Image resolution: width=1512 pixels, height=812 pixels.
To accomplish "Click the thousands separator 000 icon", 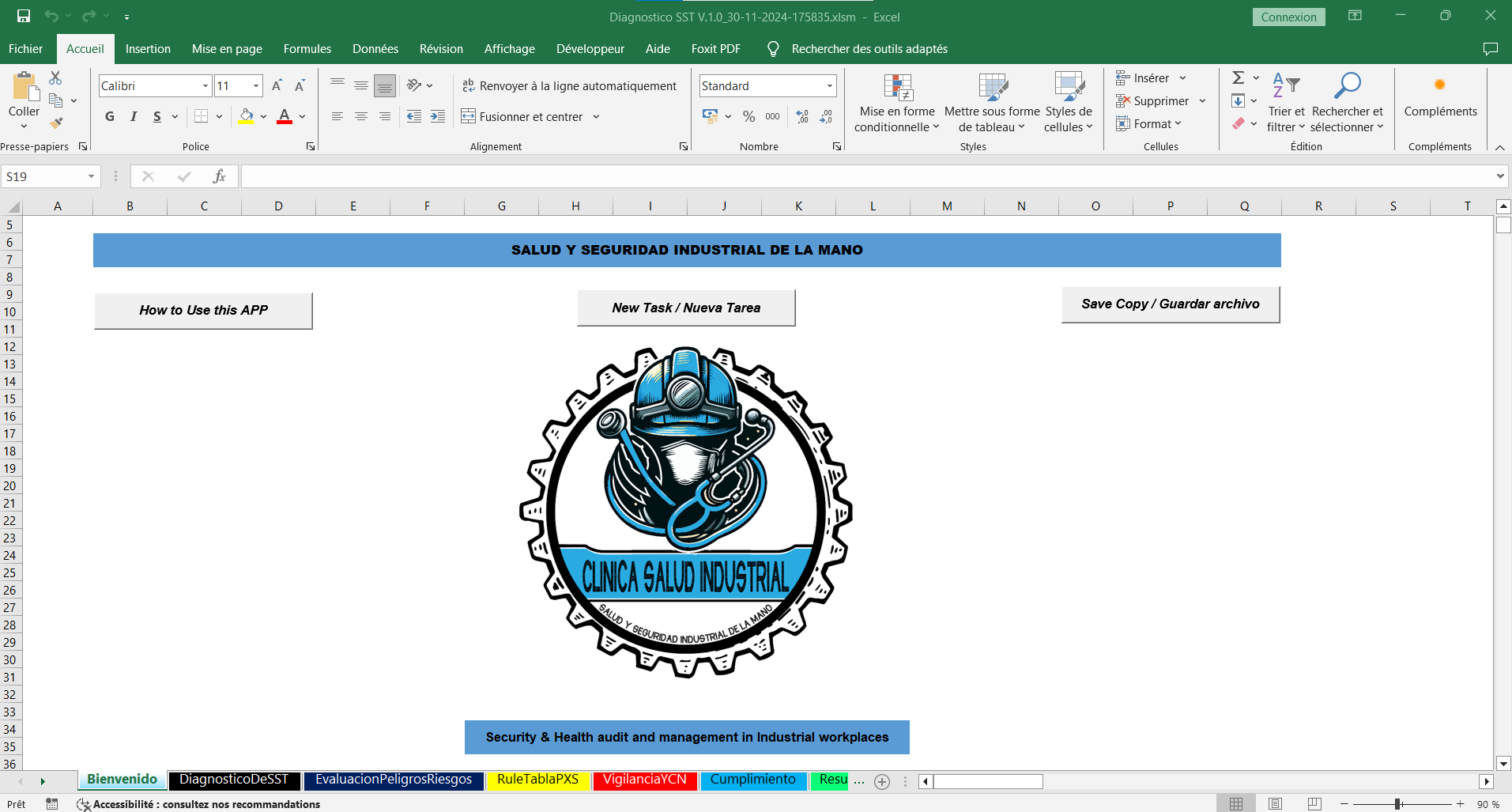I will coord(773,116).
